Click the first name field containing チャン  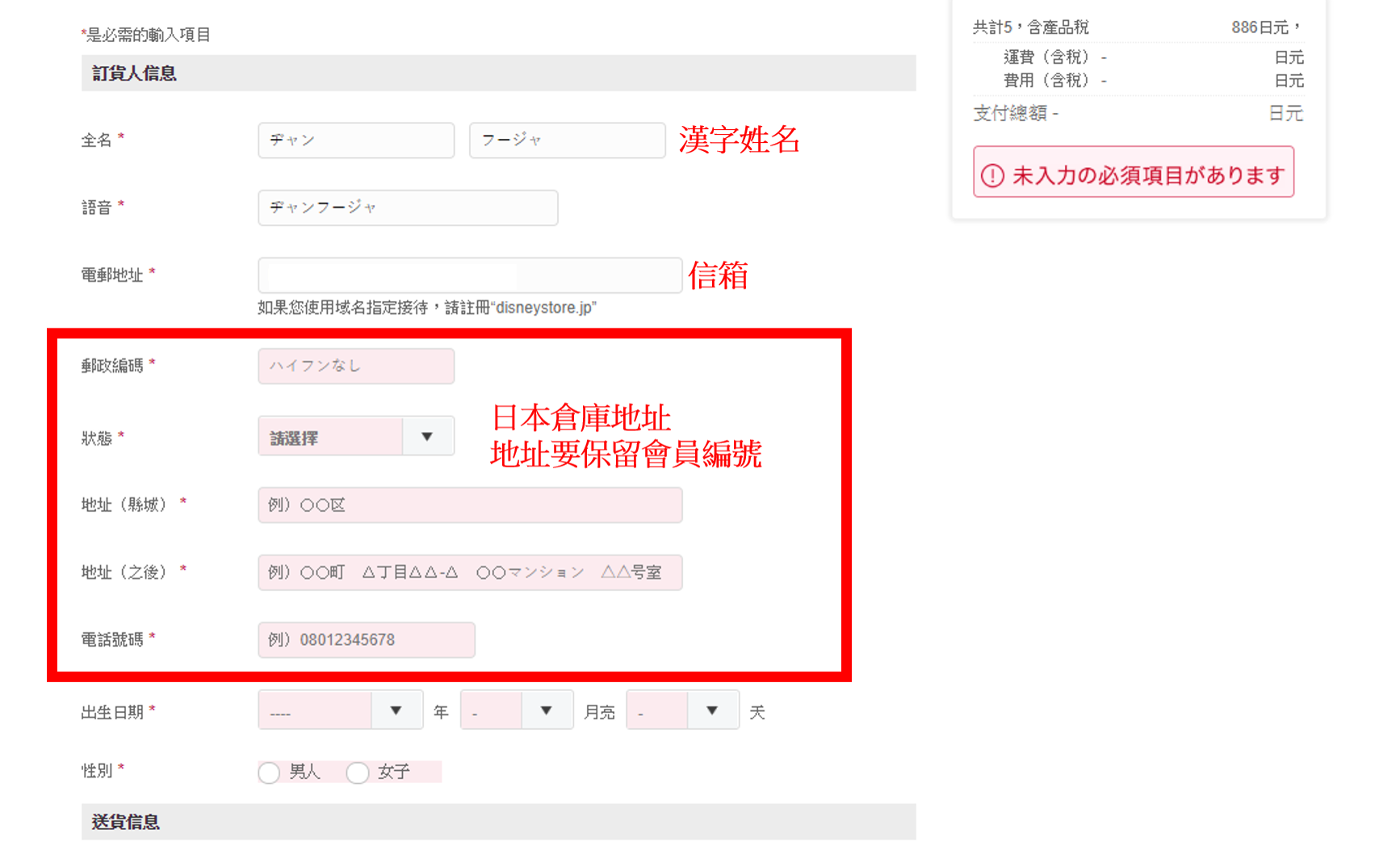(x=356, y=140)
